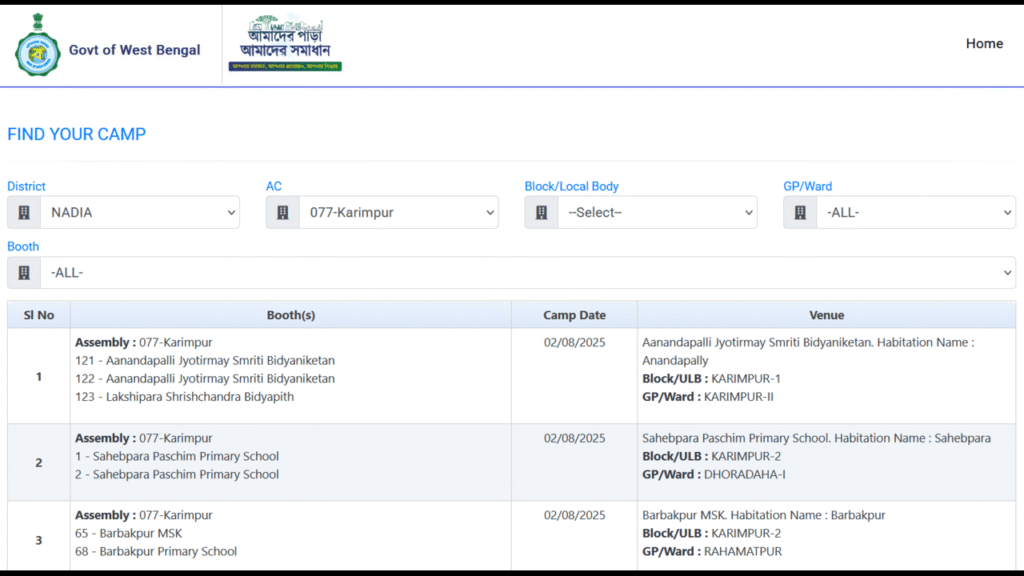Click the Govt of West Bengal title text
The height and width of the screenshot is (576, 1024).
[135, 50]
